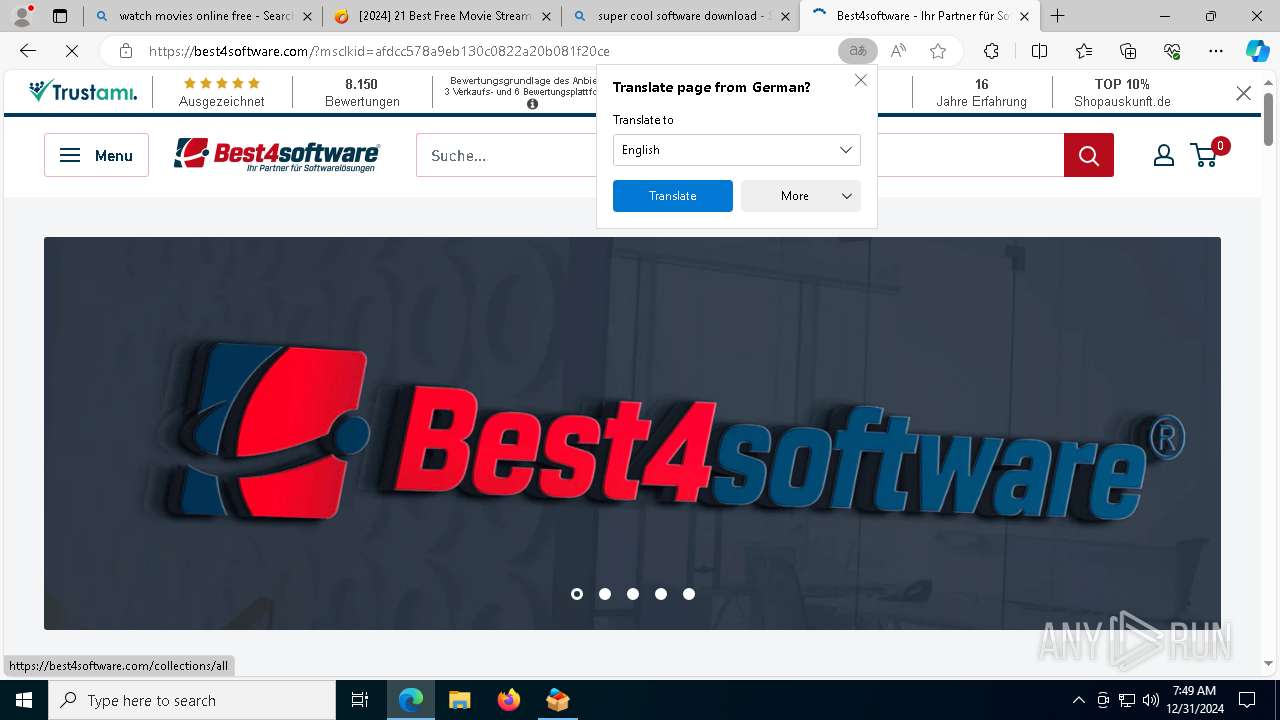Click the Best4software header logo
Viewport: 1280px width, 720px height.
point(277,155)
